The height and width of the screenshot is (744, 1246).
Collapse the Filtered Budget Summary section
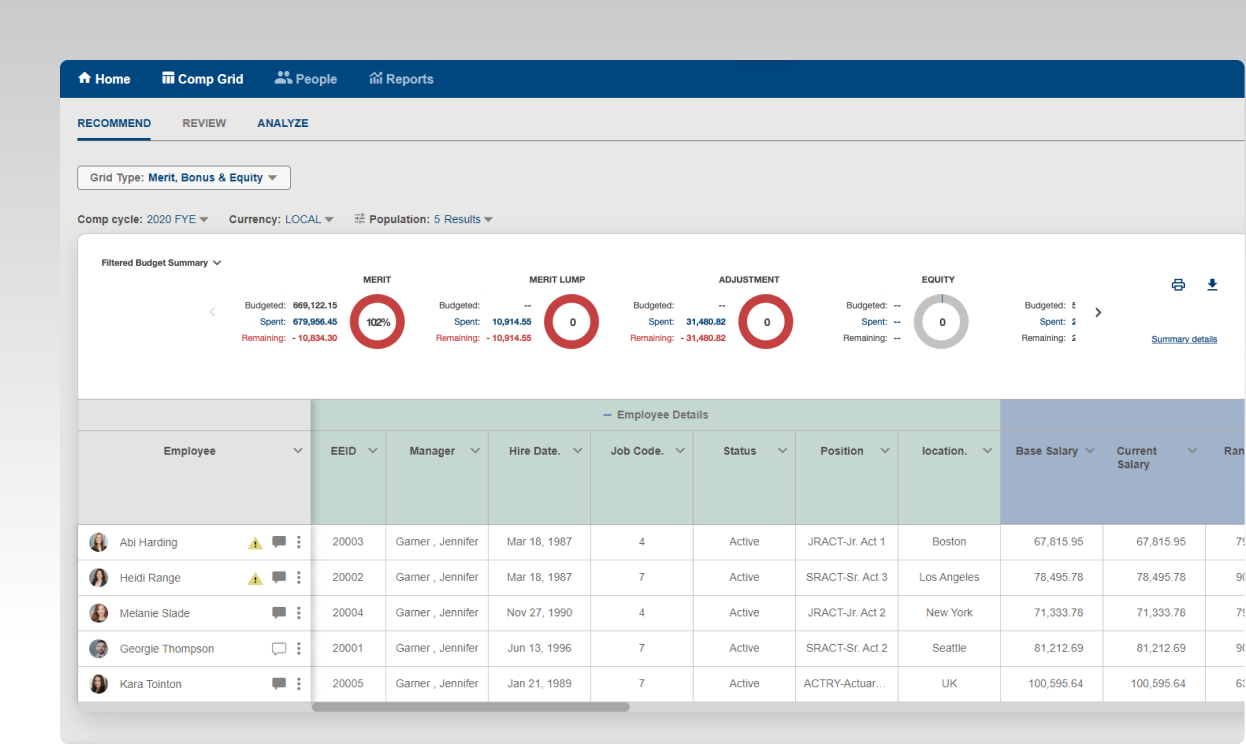coord(216,262)
